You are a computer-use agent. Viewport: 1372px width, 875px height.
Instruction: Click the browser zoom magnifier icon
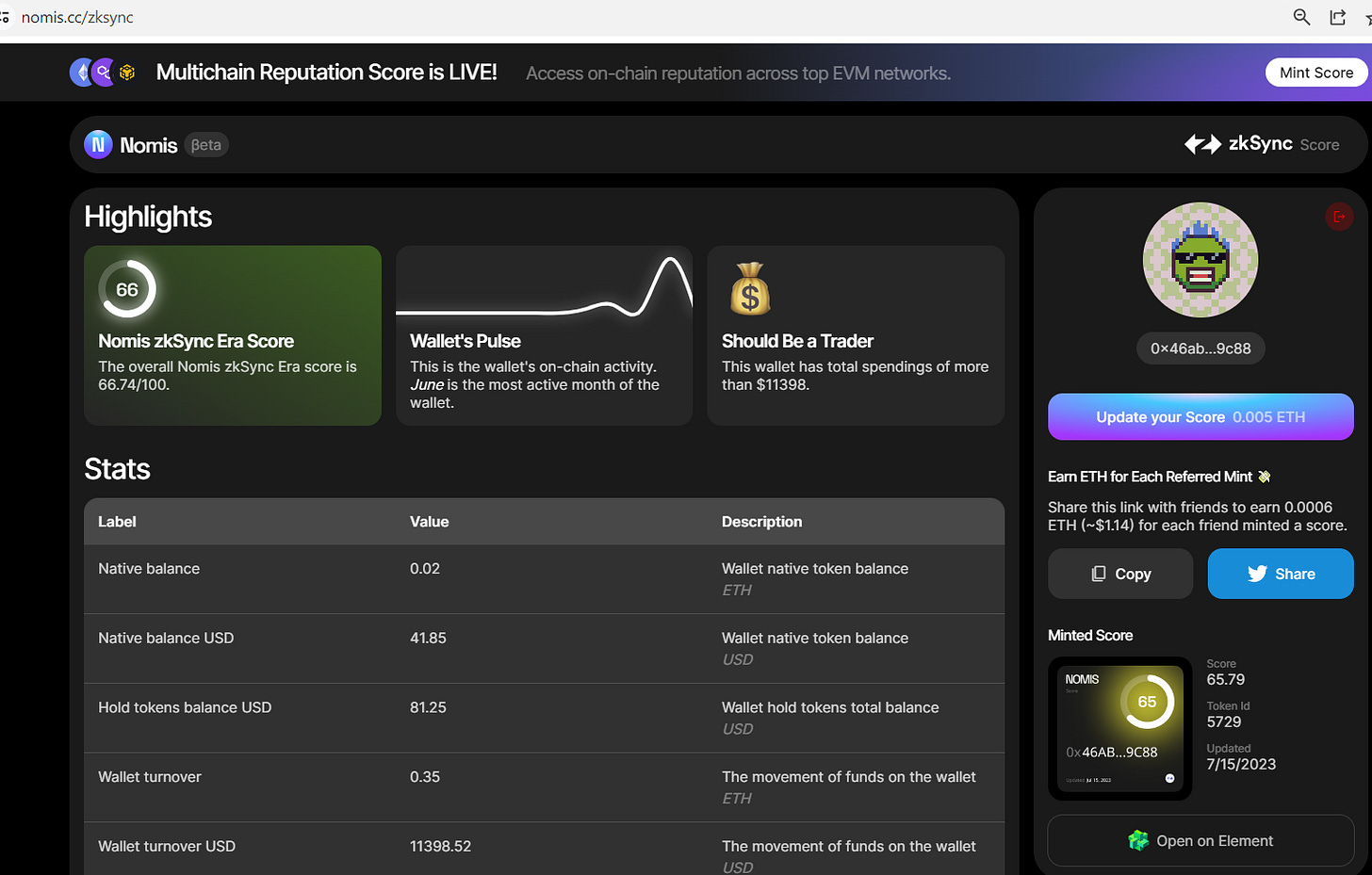coord(1301,17)
